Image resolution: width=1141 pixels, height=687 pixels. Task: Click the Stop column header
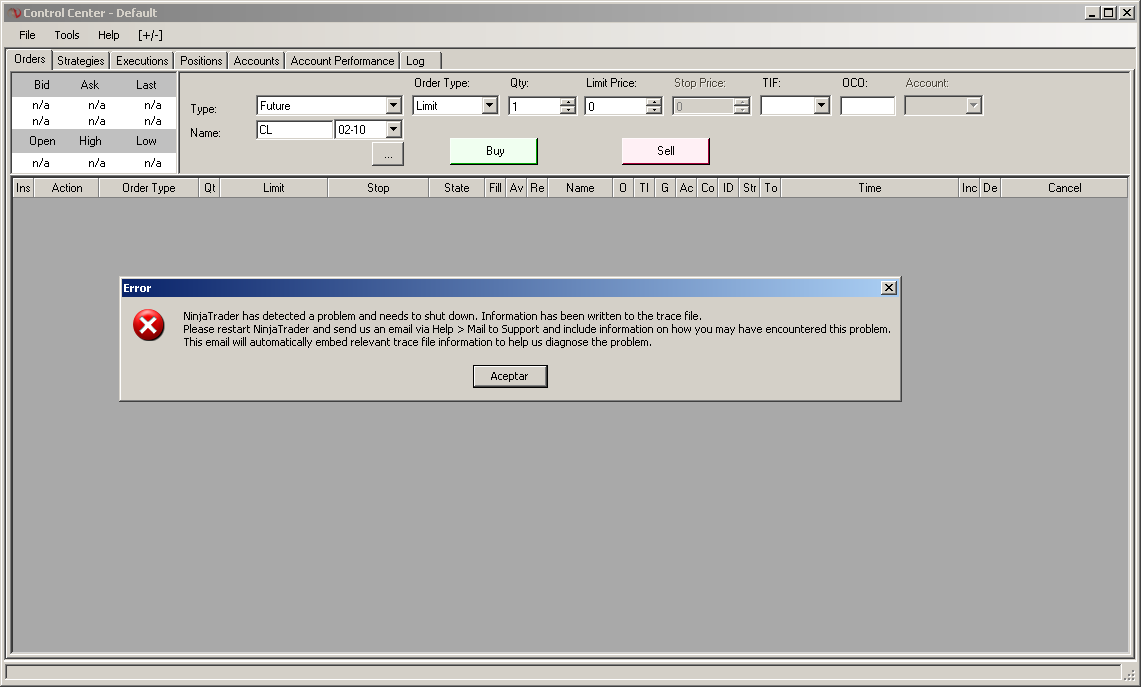click(x=378, y=188)
